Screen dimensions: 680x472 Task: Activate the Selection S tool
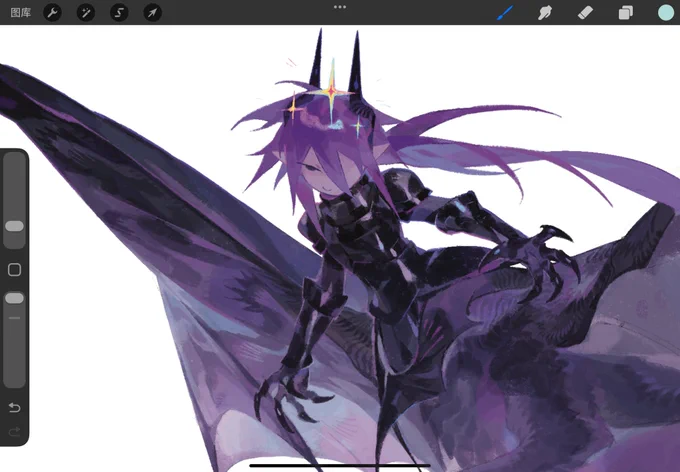pos(119,13)
